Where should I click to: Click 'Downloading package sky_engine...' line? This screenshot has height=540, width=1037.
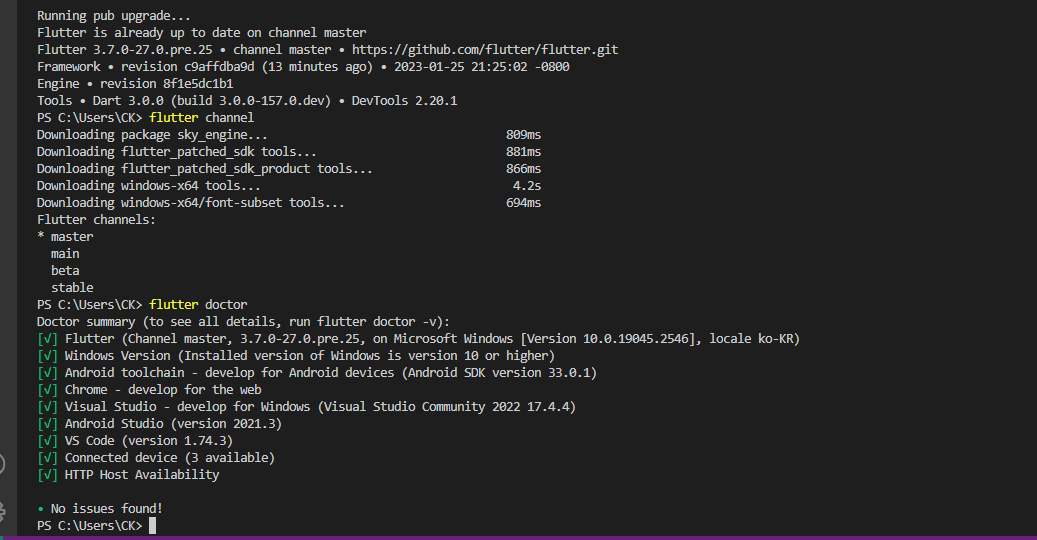pyautogui.click(x=152, y=135)
